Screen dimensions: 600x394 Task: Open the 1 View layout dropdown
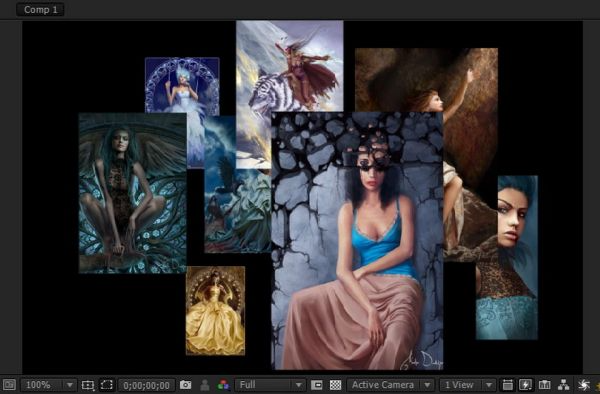tap(467, 385)
